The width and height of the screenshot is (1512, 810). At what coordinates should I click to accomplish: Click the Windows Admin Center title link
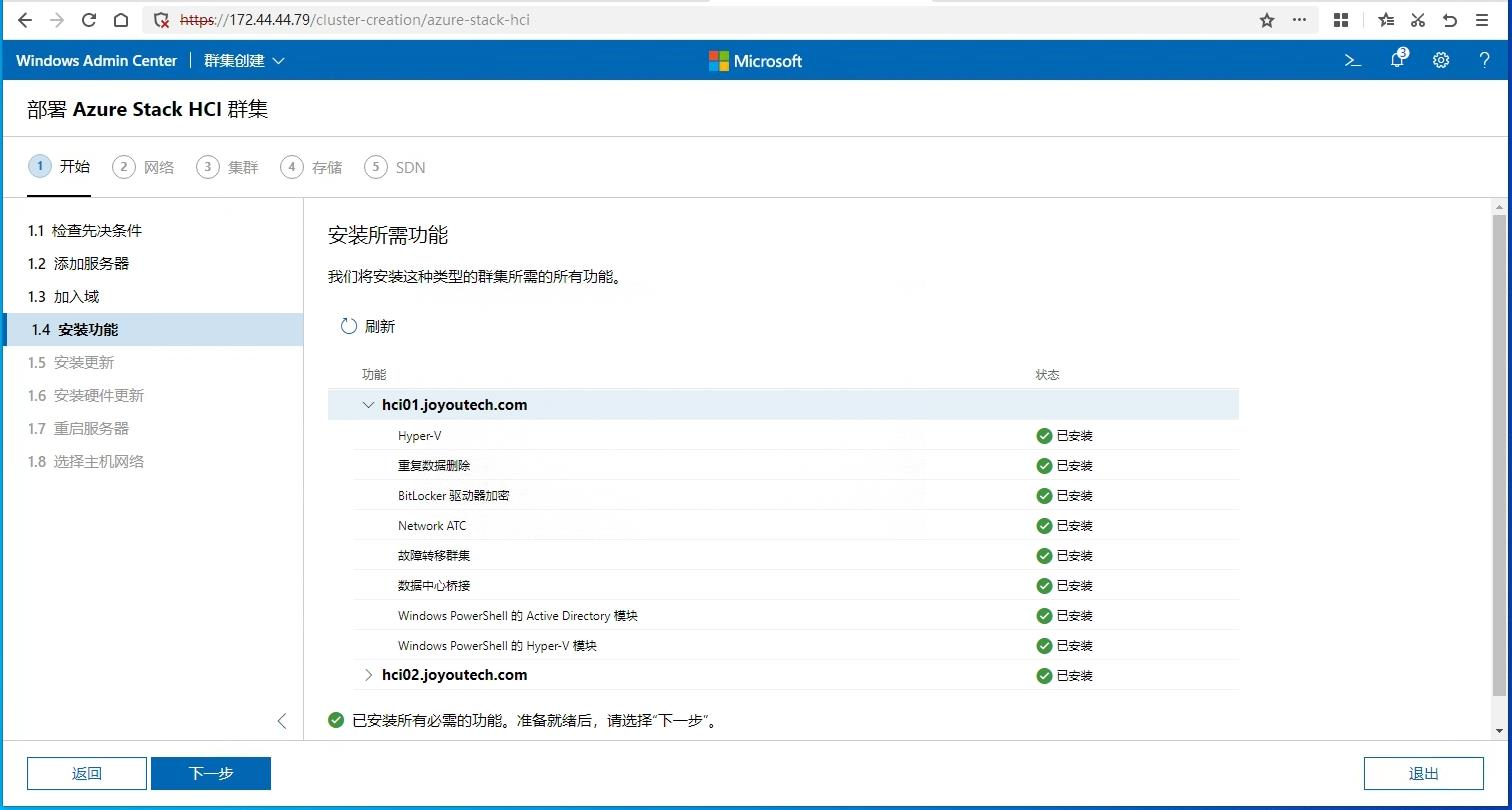coord(96,61)
